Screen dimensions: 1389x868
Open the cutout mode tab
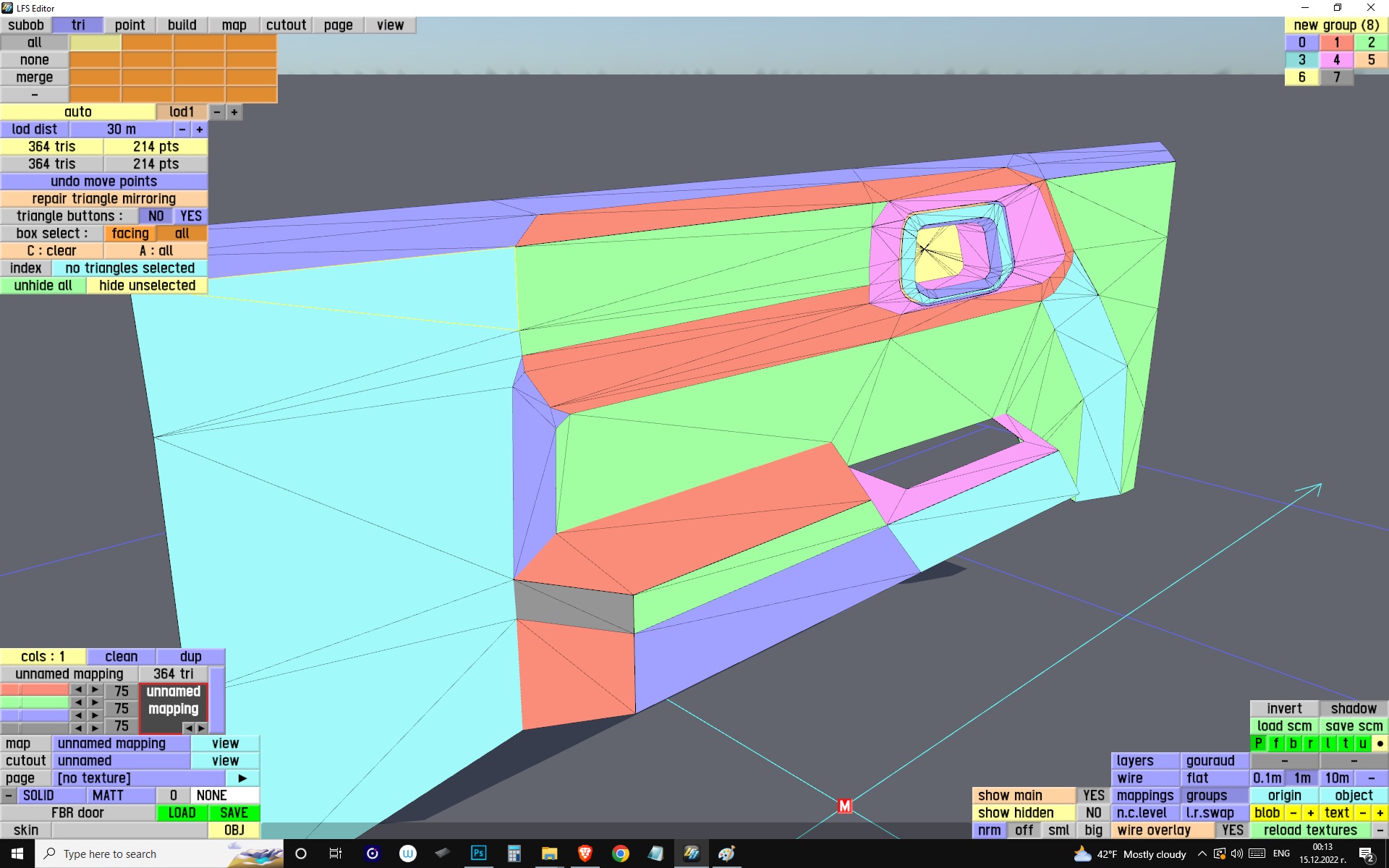pyautogui.click(x=286, y=25)
